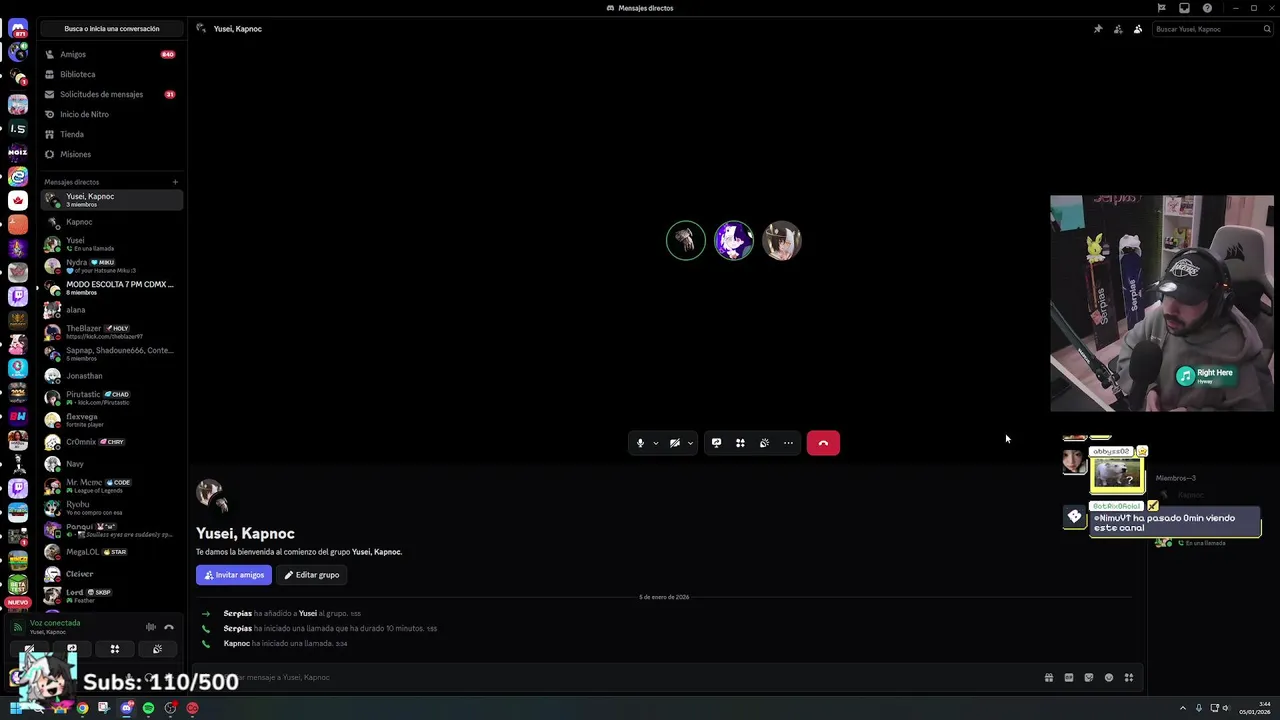Image resolution: width=1280 pixels, height=720 pixels.
Task: Open GIF picker in message bar
Action: (1068, 678)
